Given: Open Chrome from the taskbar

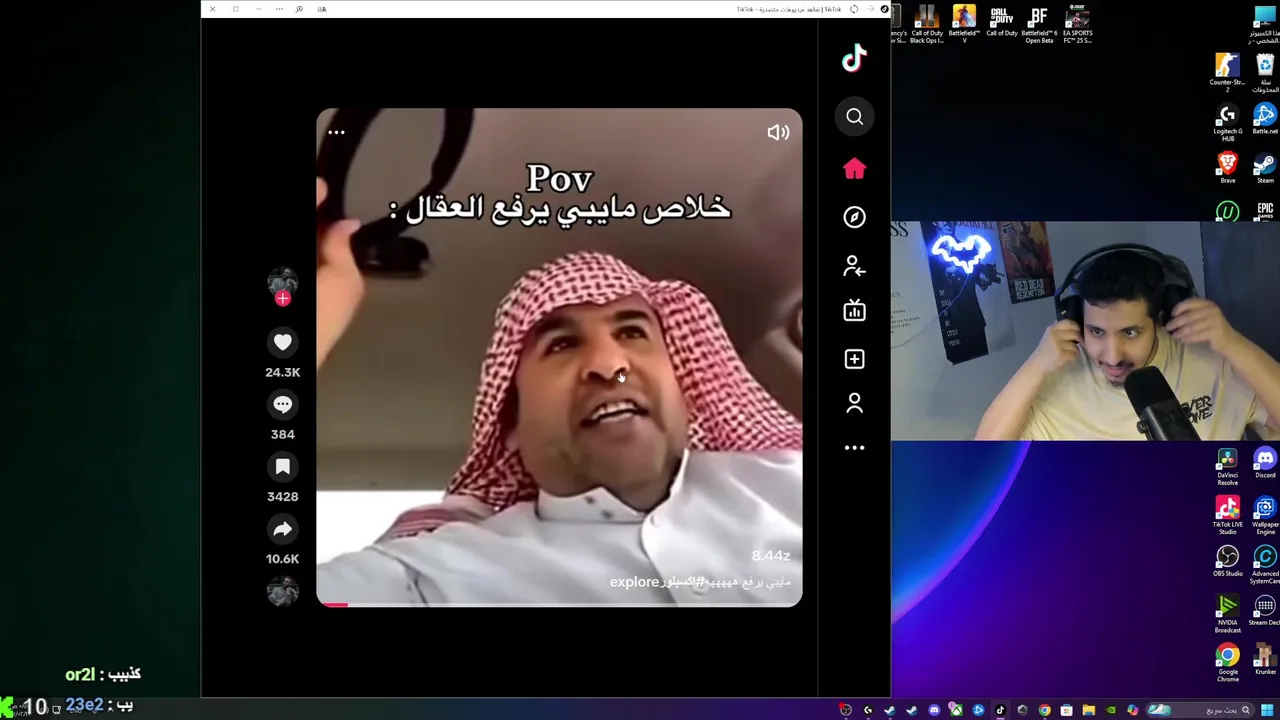Looking at the screenshot, I should tap(1044, 710).
